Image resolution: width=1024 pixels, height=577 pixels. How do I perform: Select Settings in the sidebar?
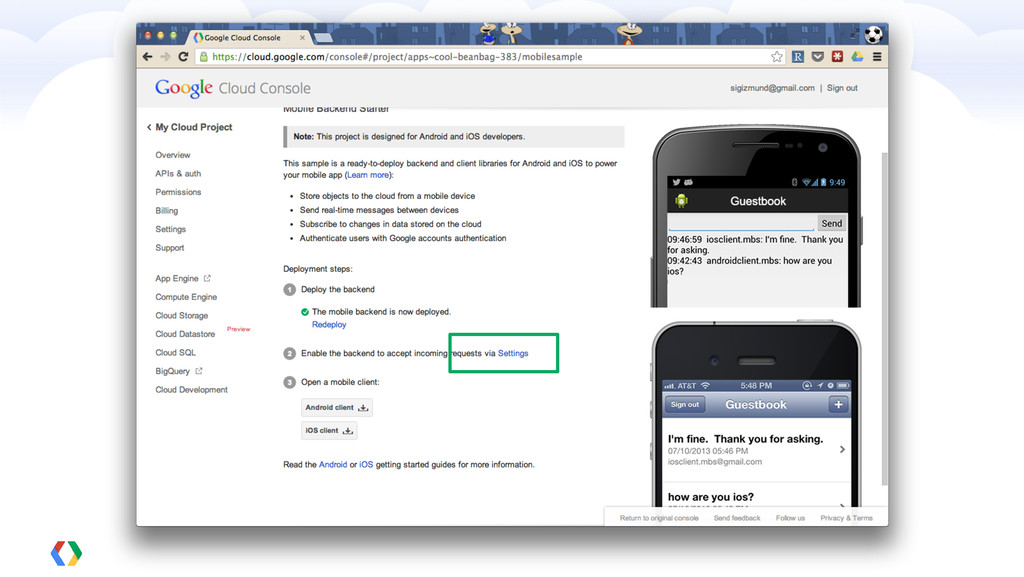[x=170, y=229]
